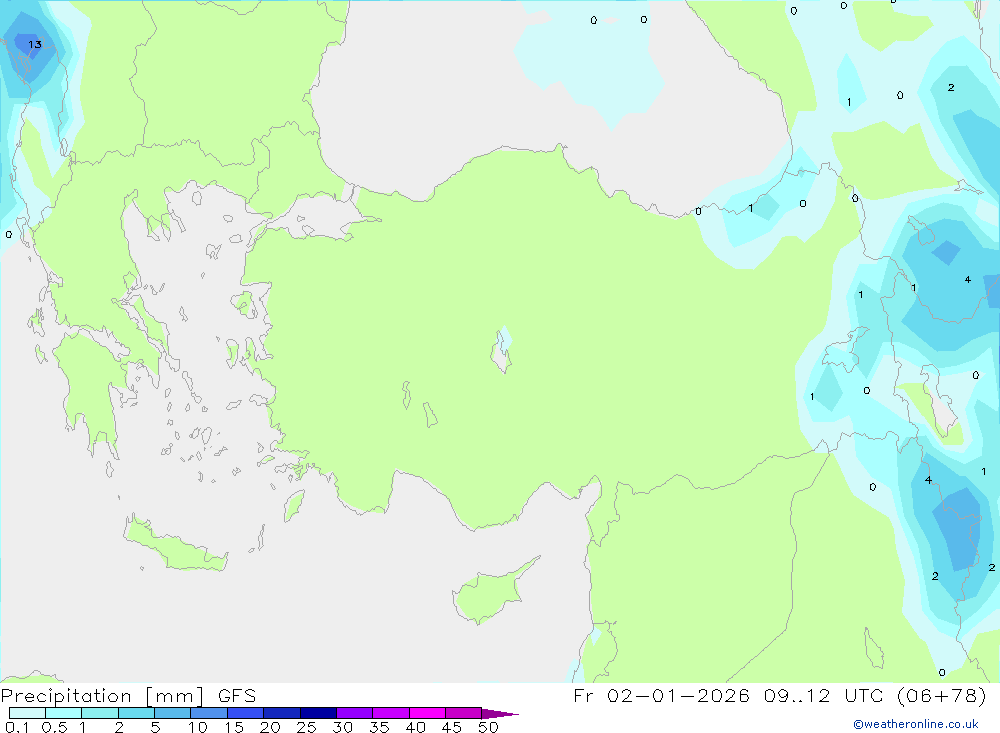The width and height of the screenshot is (1000, 733).
Task: Click the '5' label on the color scale
Action: click(155, 727)
